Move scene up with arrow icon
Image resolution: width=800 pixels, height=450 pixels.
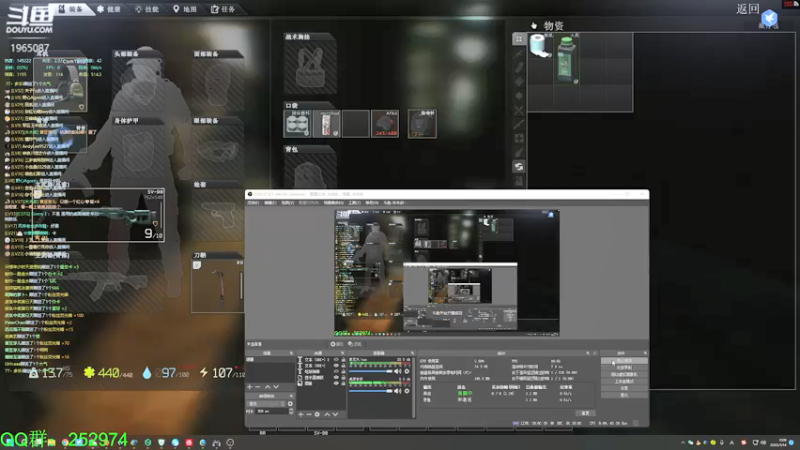point(268,387)
